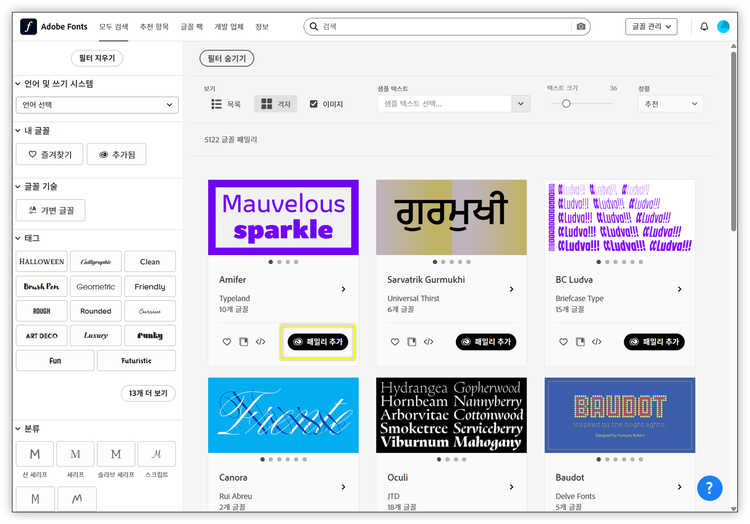Click the page vertical scrollbar
Screen dimensions: 750x524
point(733,142)
